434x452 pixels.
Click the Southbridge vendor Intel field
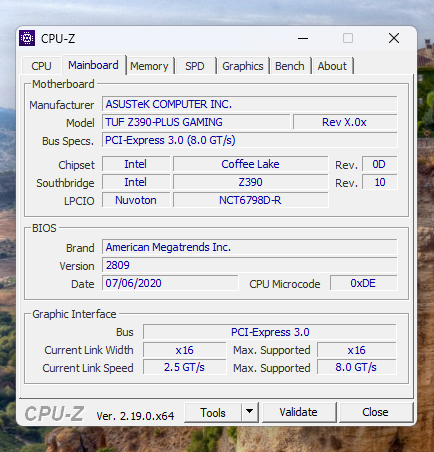[136, 182]
